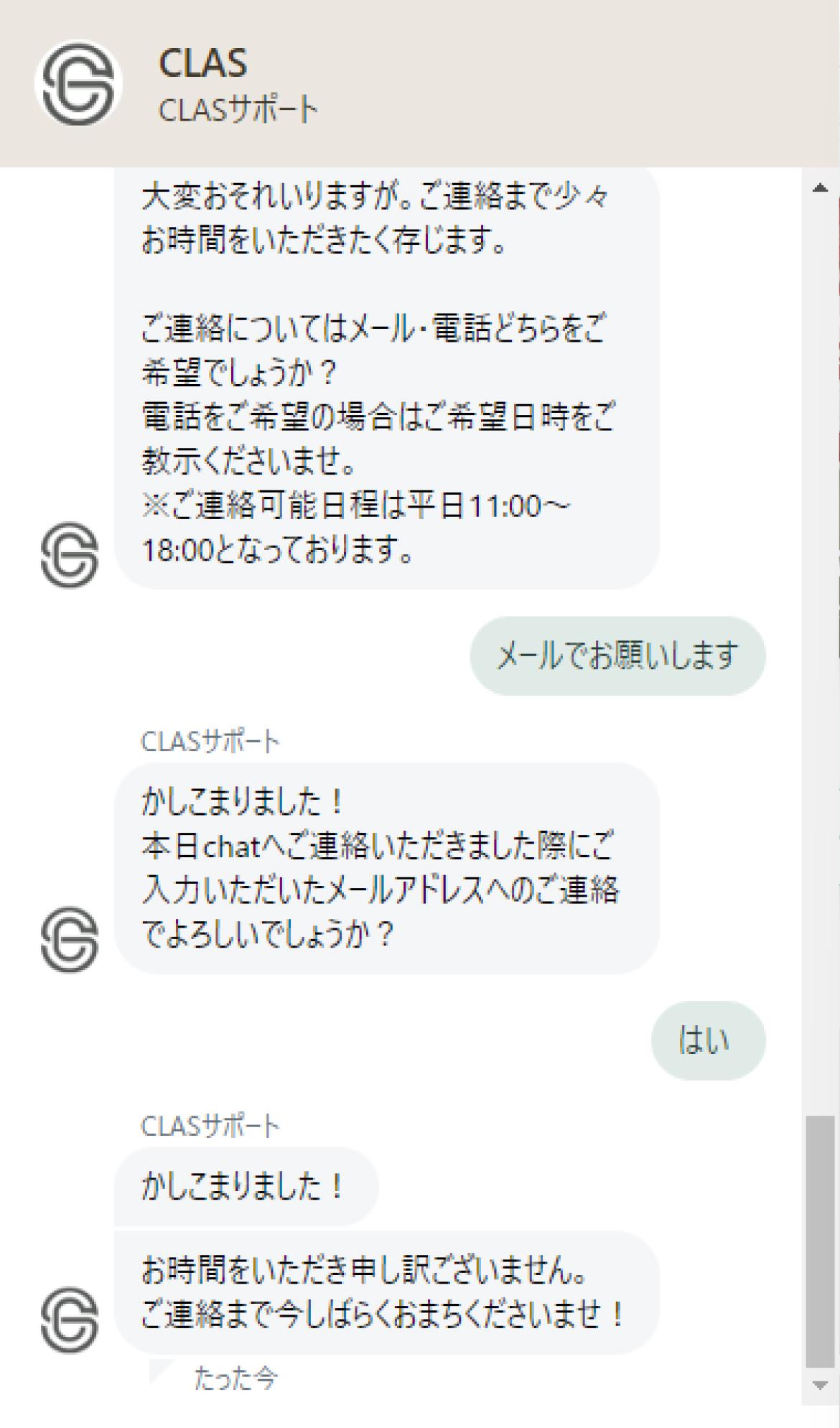Click the avatar next to the mail address question
The height and width of the screenshot is (1428, 840).
coord(70,940)
